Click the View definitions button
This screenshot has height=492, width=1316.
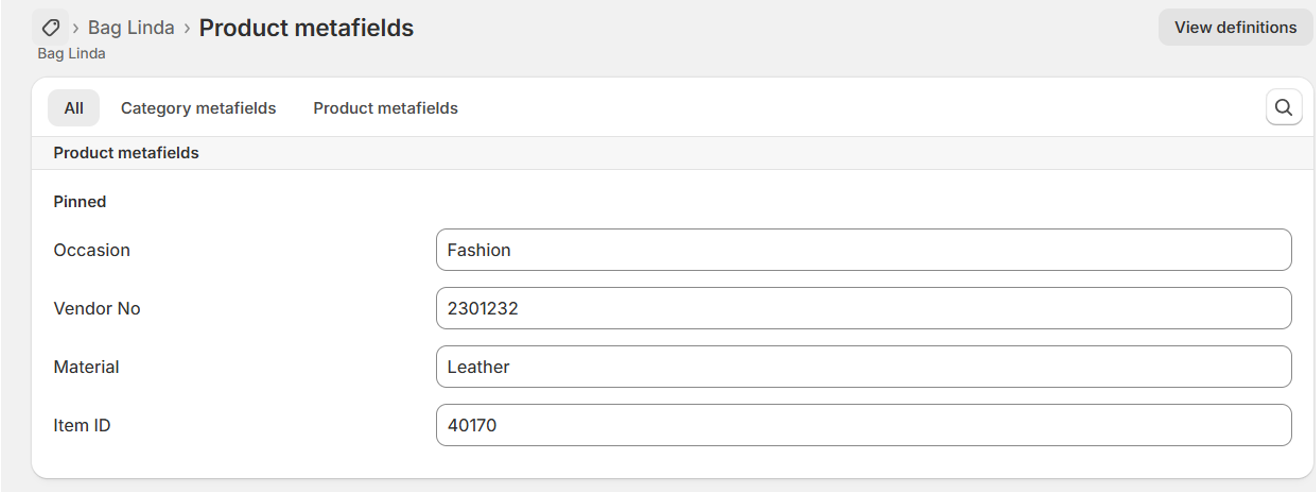pyautogui.click(x=1235, y=28)
